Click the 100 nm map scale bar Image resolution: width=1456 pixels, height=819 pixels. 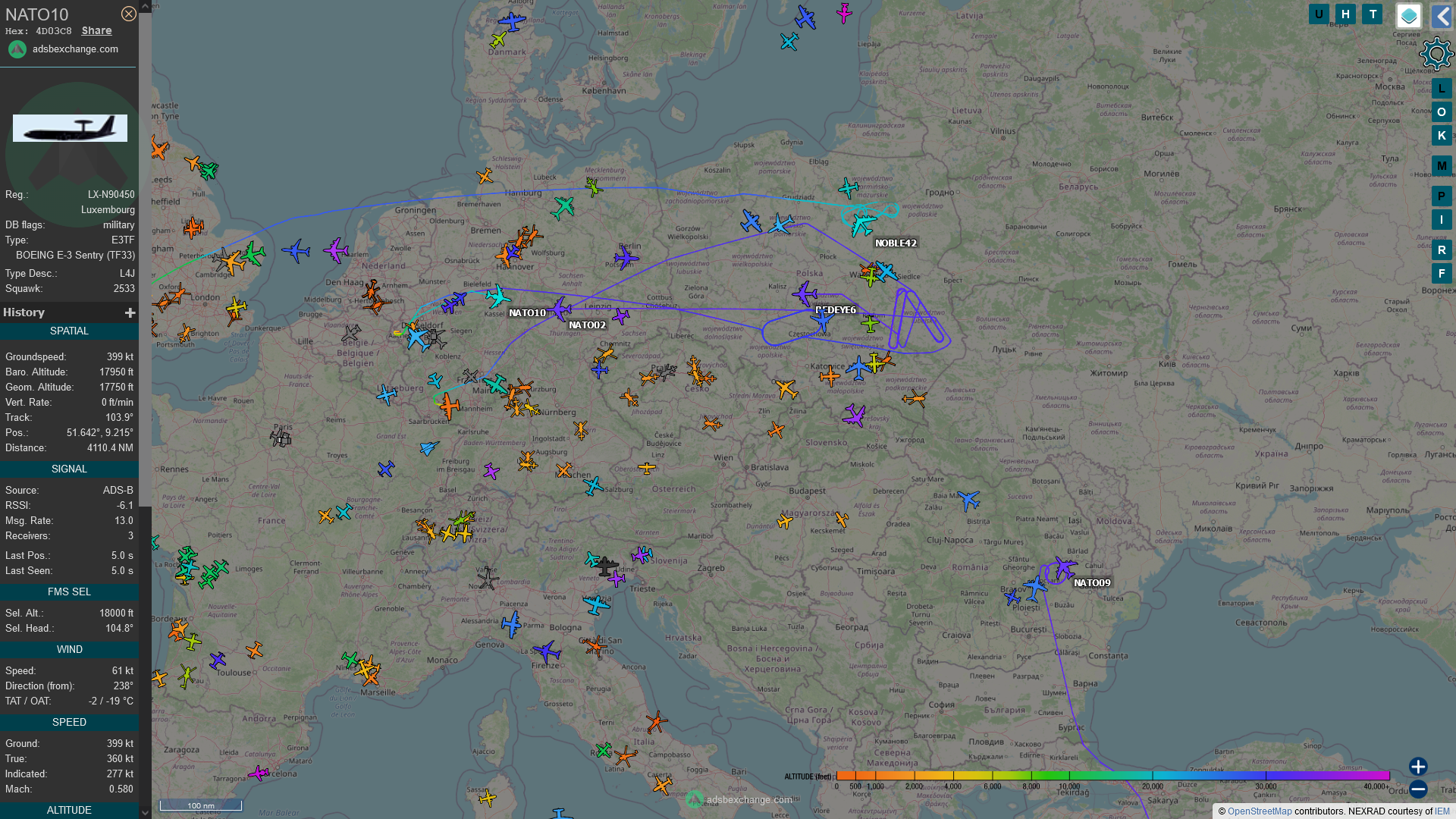[x=201, y=805]
